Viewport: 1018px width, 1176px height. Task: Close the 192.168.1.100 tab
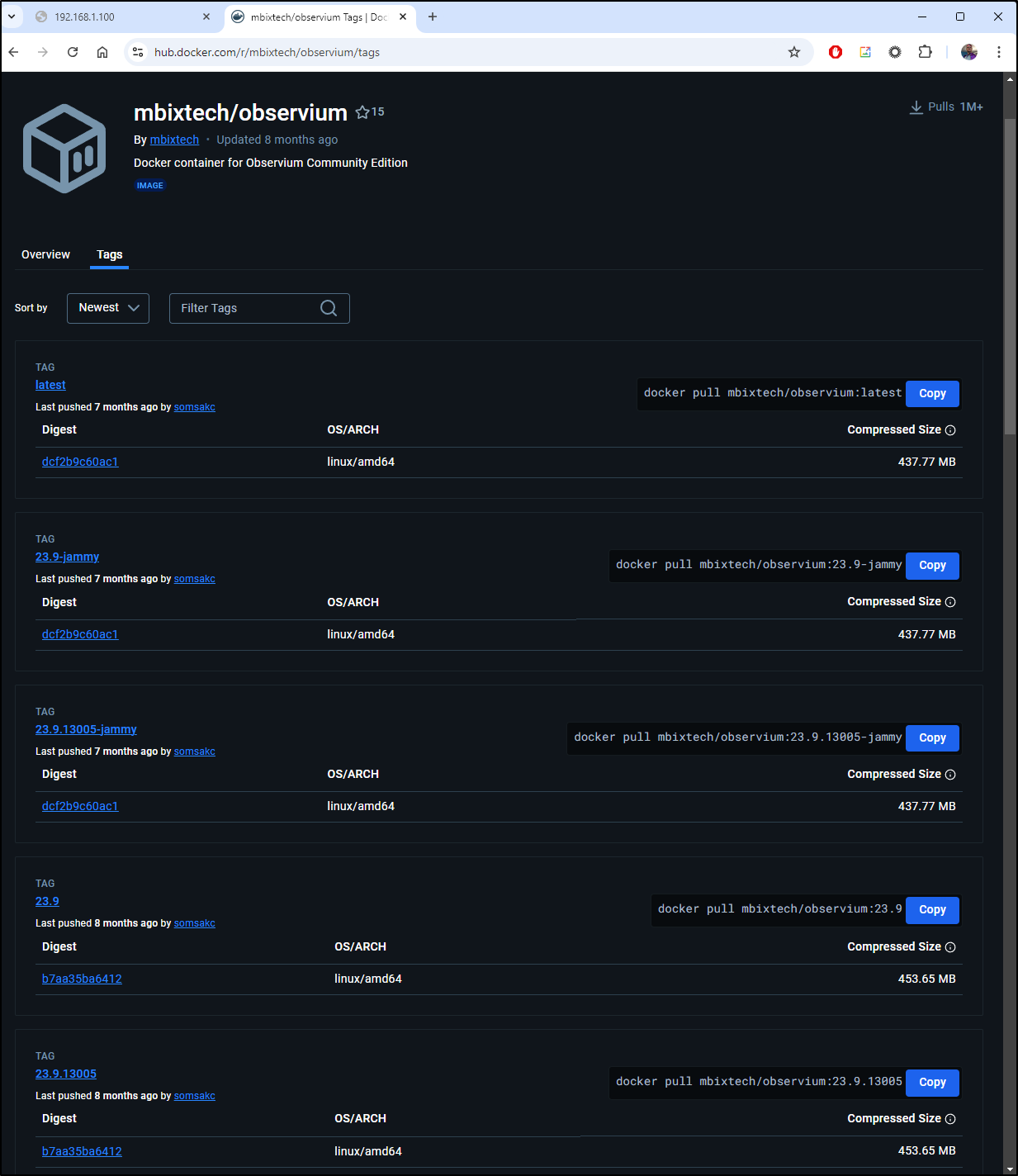(x=206, y=17)
